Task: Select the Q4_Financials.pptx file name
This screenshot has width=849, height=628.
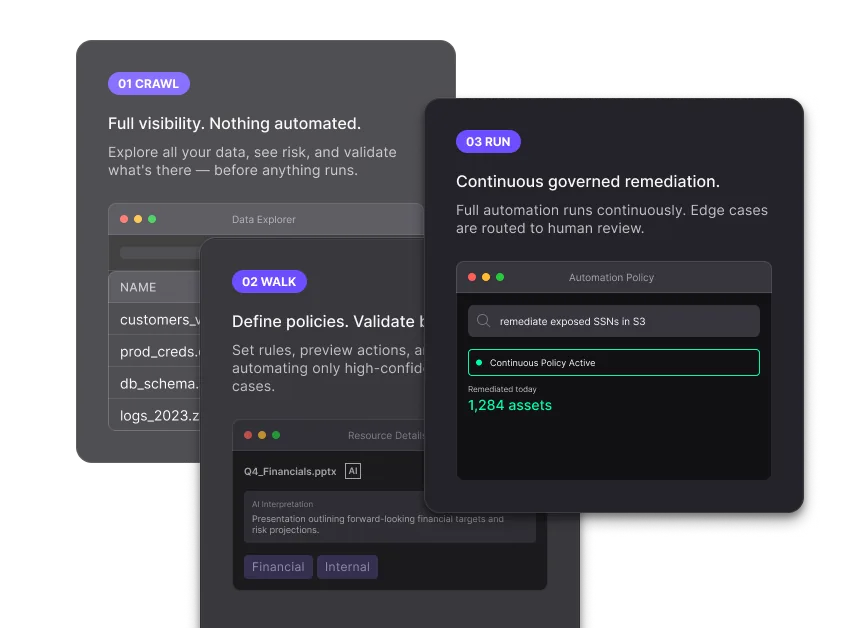Action: pos(290,472)
